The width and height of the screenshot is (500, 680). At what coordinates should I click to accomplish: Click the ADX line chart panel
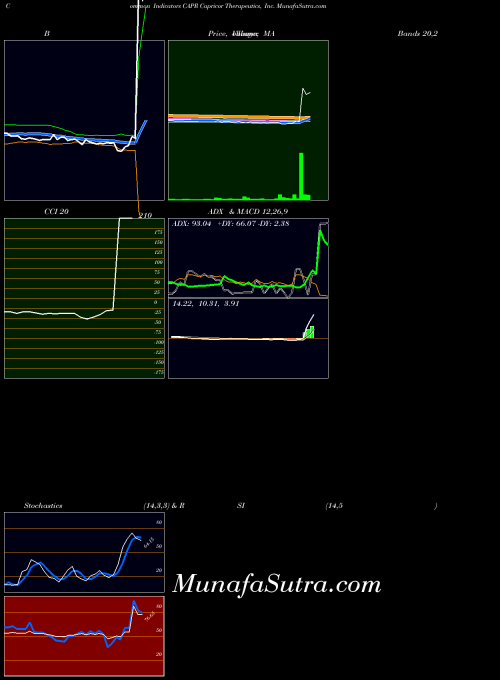coord(248,258)
